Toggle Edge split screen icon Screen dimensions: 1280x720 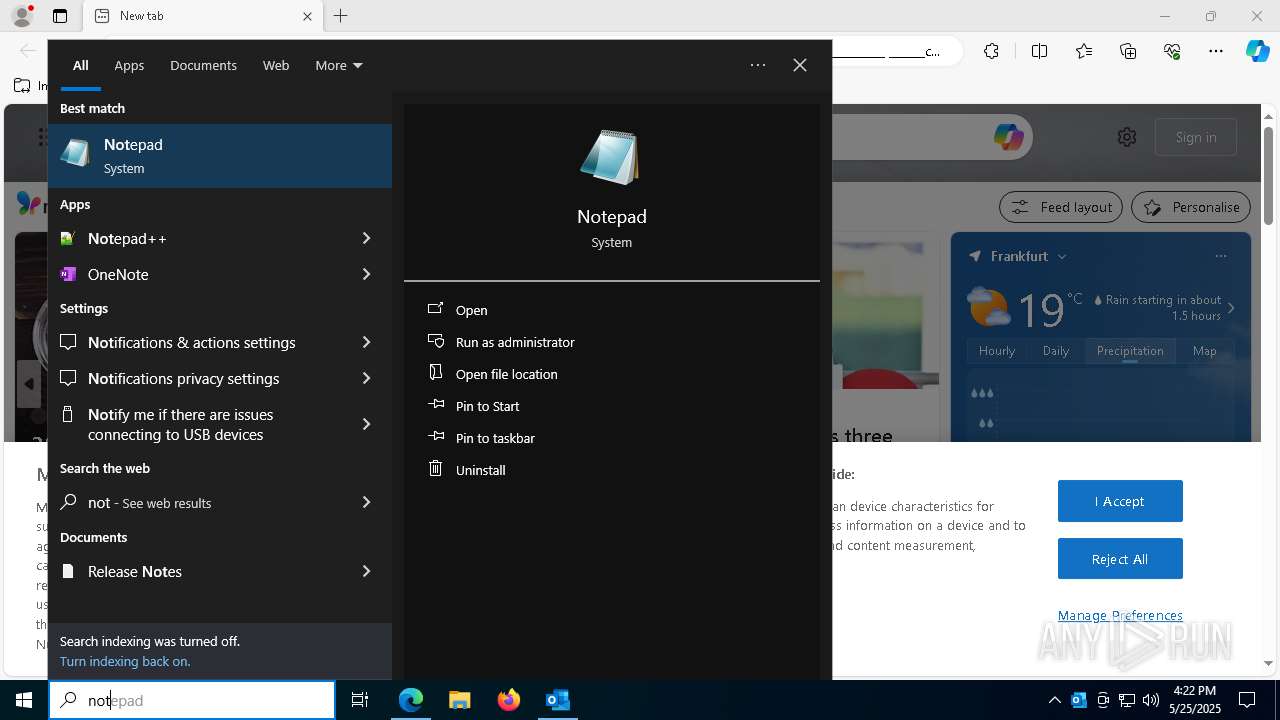(x=1040, y=51)
